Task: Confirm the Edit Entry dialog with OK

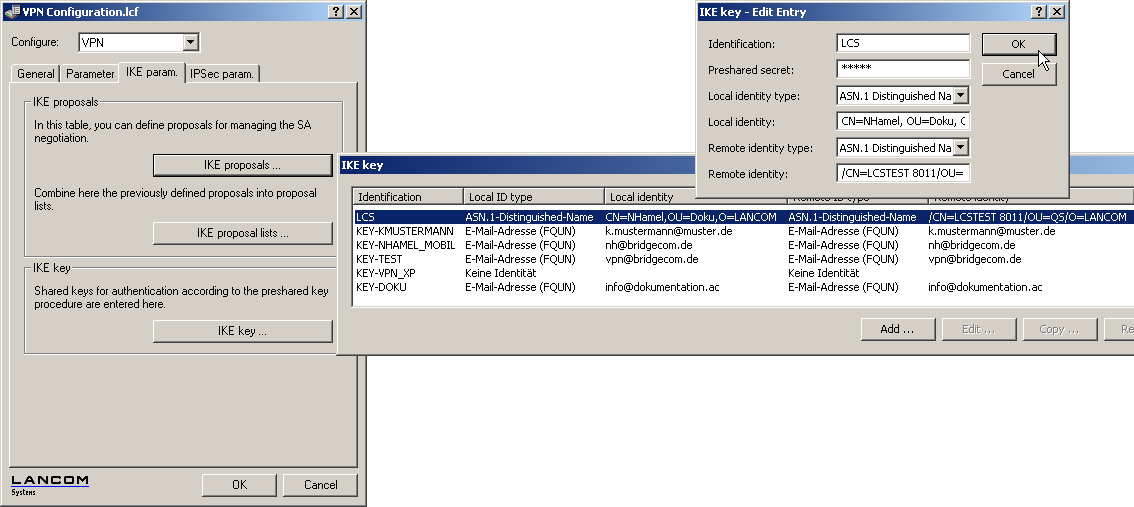Action: click(1018, 44)
